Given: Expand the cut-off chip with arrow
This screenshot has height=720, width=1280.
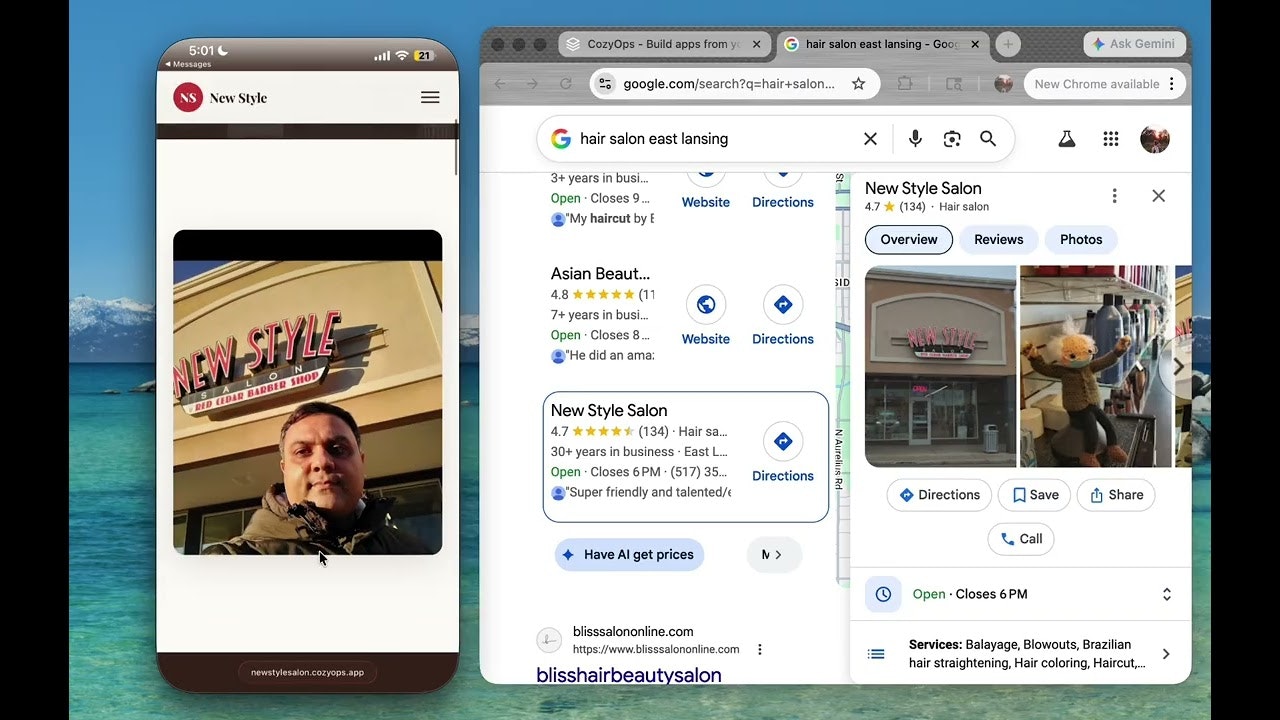Looking at the screenshot, I should click(x=774, y=555).
